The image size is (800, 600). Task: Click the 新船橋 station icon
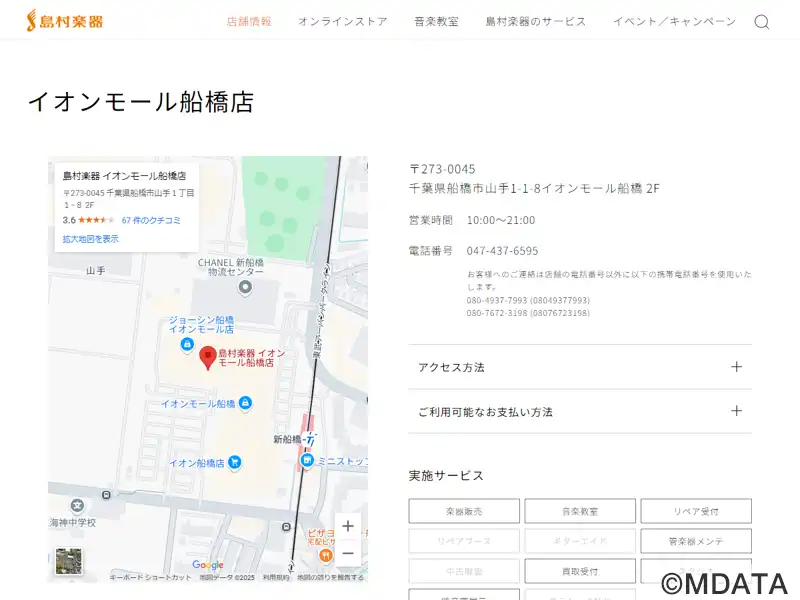[x=310, y=439]
